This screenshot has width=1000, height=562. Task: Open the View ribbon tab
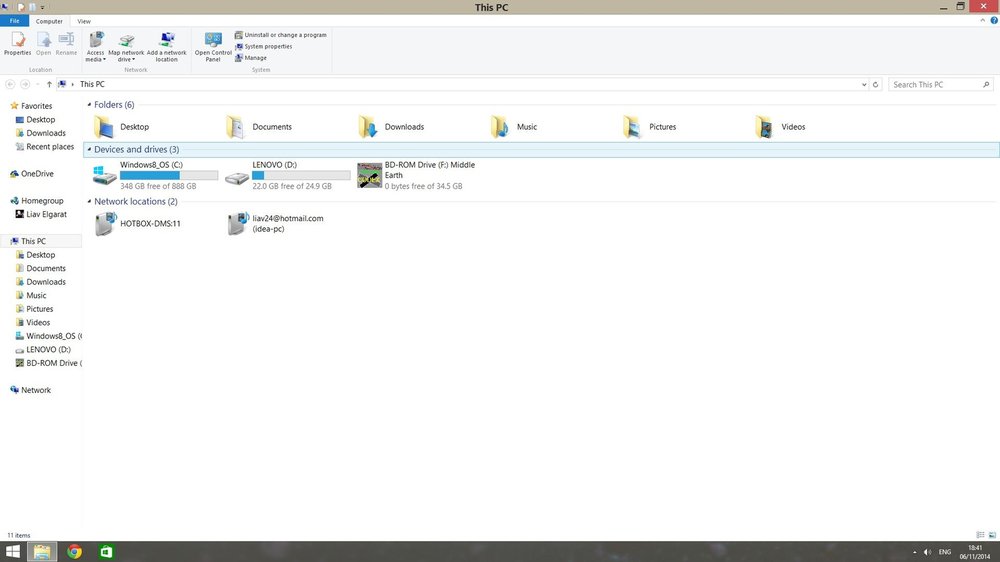point(84,21)
